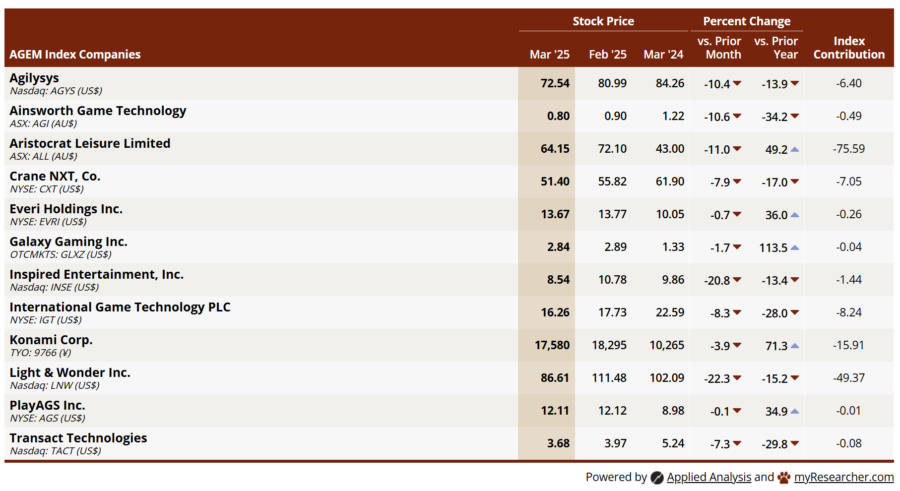Click the Applied Analysis logo icon

click(657, 478)
